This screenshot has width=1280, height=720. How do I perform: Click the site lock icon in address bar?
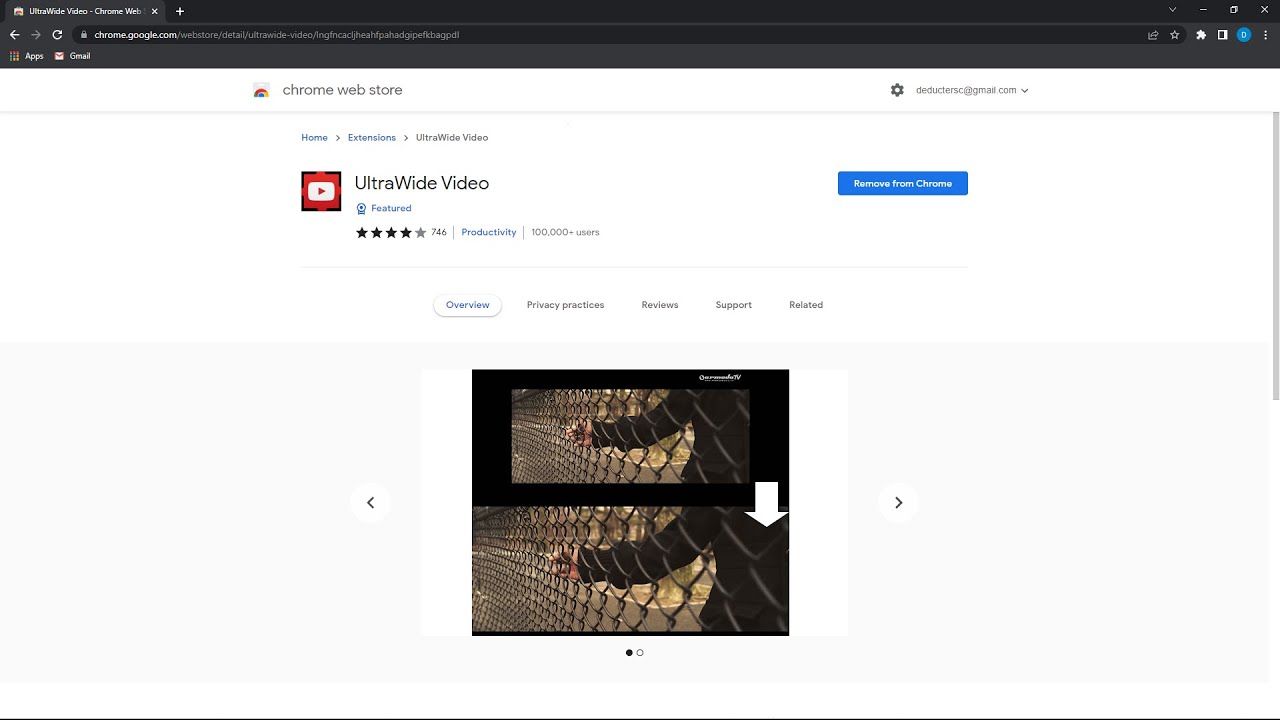(x=84, y=34)
